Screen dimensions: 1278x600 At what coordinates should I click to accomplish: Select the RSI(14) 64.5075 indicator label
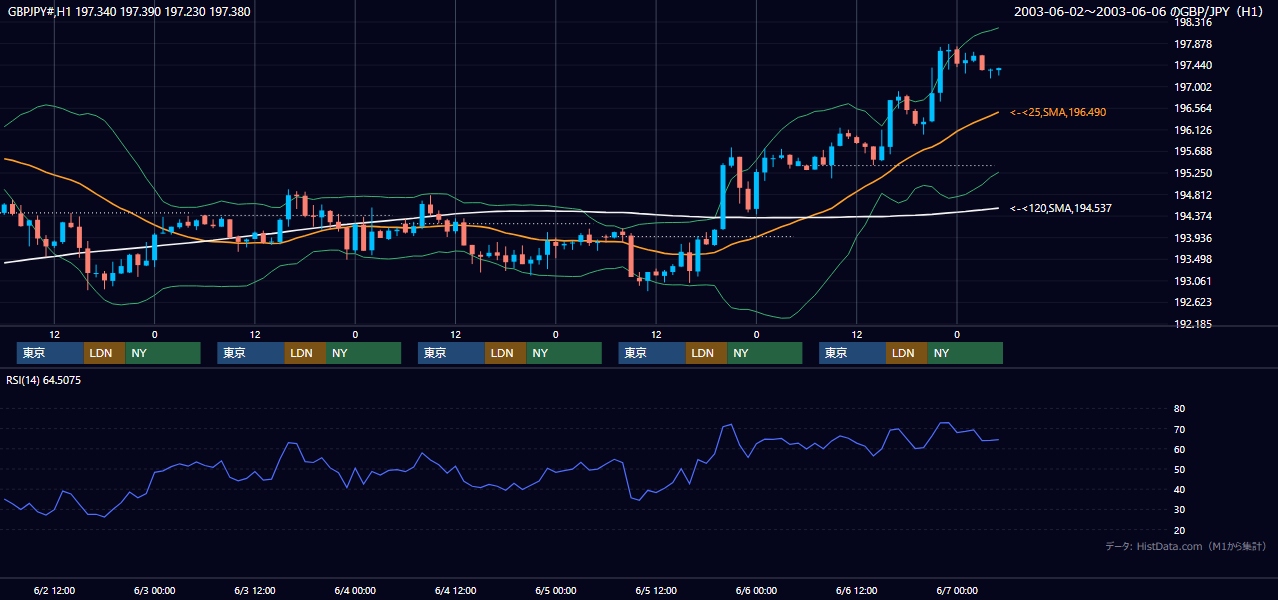[44, 380]
